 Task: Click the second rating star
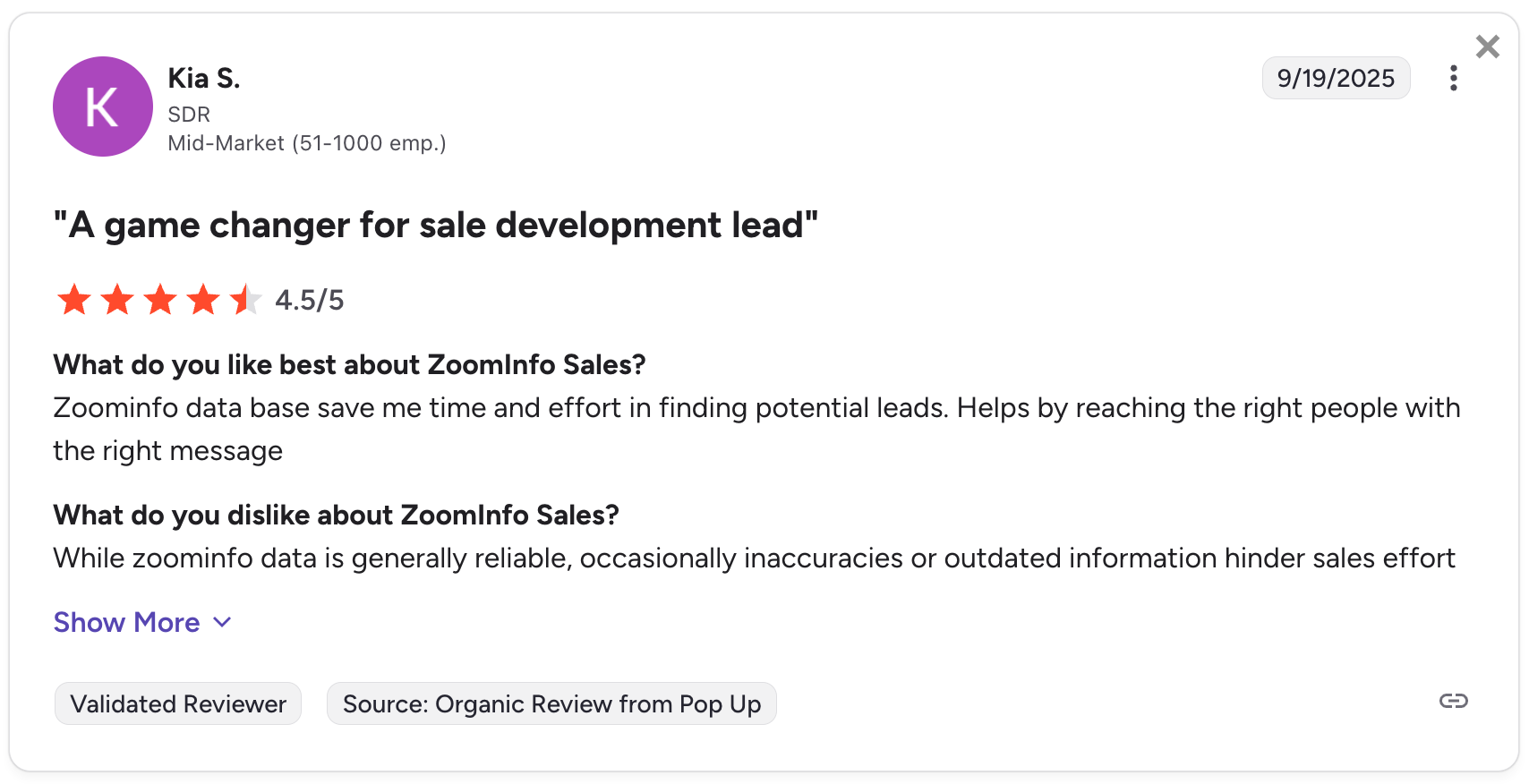coord(117,300)
